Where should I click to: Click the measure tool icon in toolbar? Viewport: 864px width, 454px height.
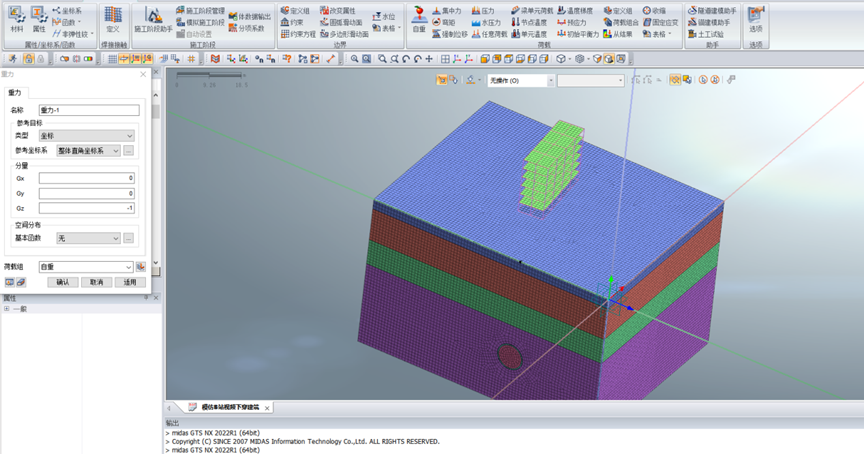pos(331,59)
